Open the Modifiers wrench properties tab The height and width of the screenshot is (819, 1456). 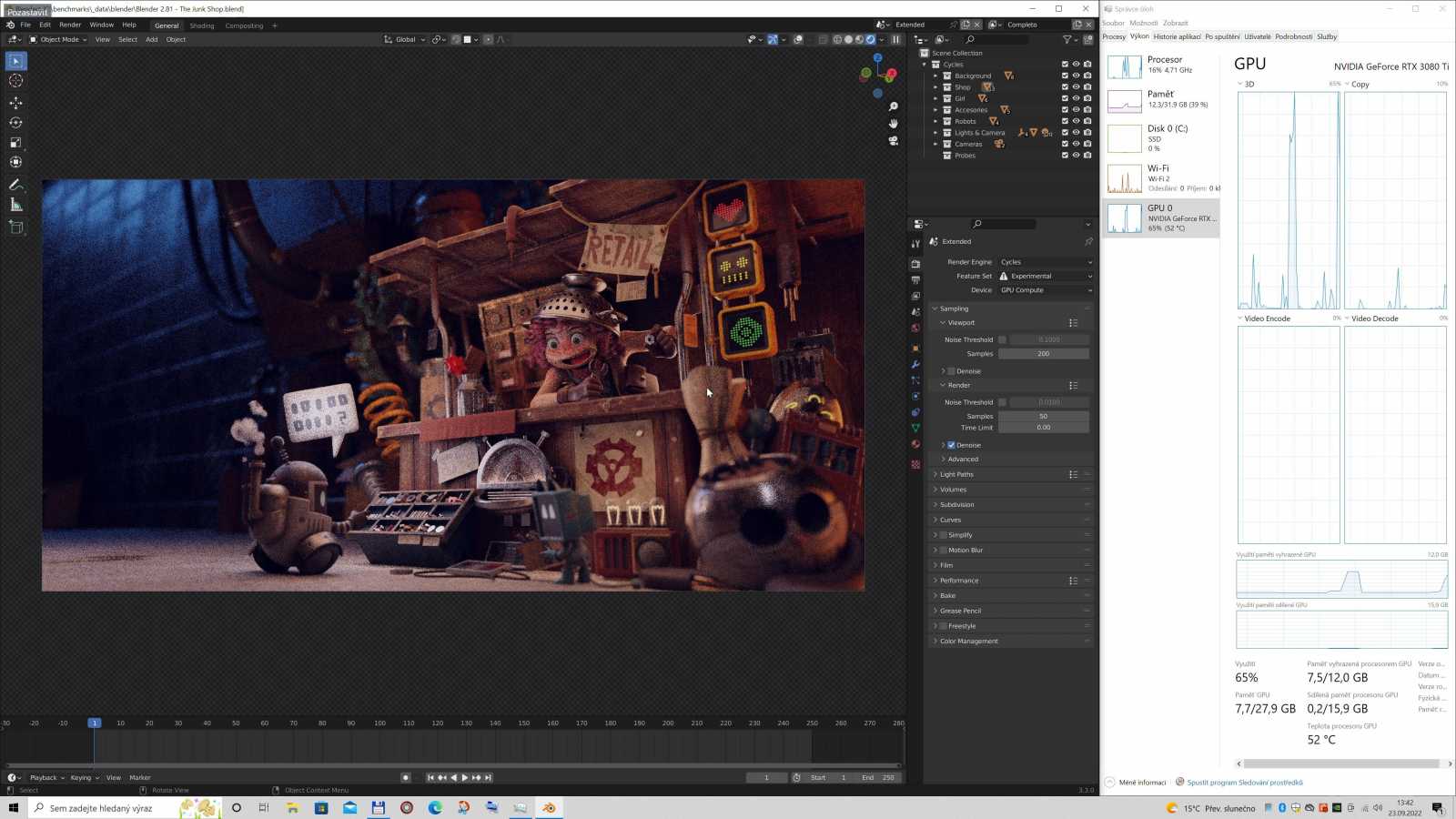[915, 365]
